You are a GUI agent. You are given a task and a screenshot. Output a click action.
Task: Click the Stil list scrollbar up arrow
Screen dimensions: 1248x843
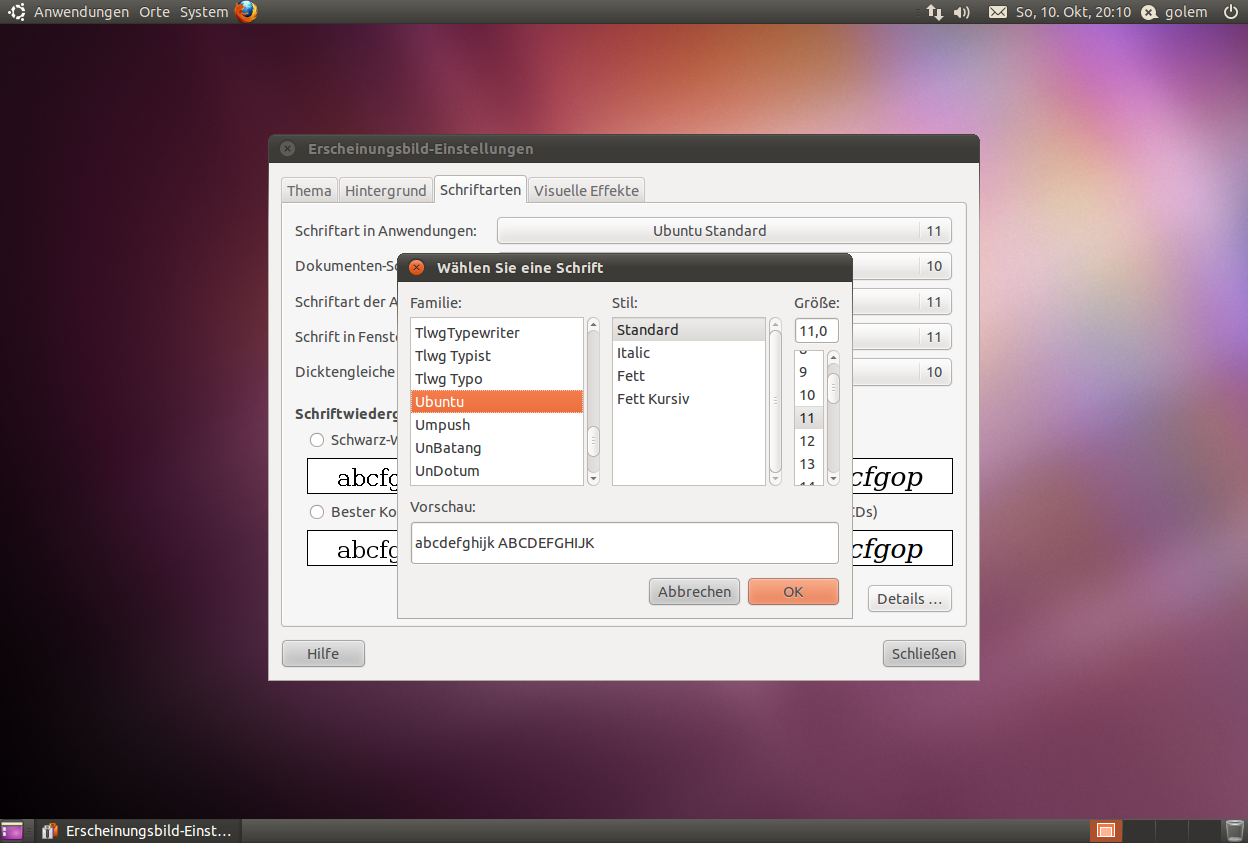(x=775, y=325)
